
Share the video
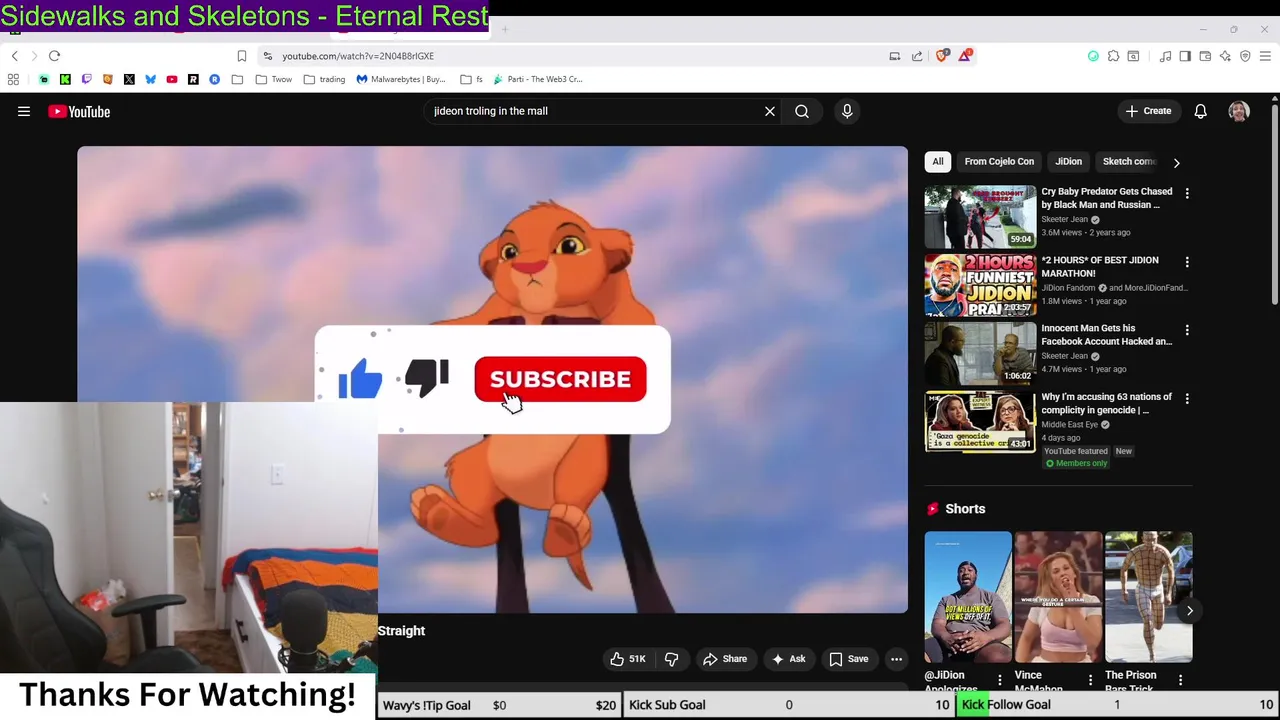[x=725, y=659]
